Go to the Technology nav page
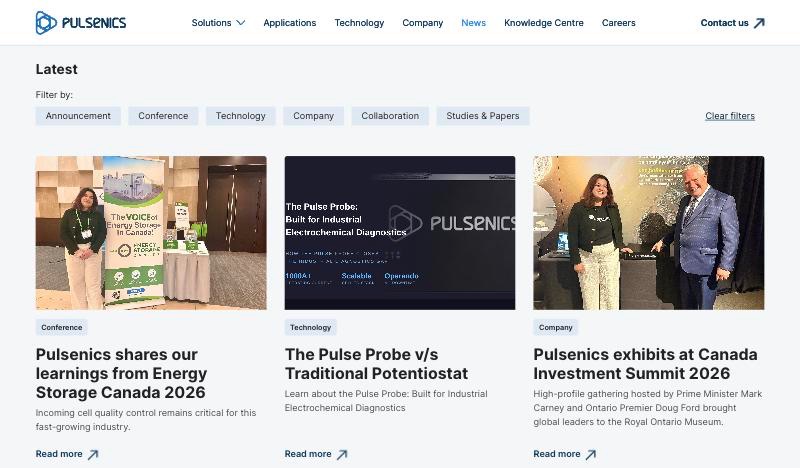Screen dimensions: 800x468 coord(359,22)
